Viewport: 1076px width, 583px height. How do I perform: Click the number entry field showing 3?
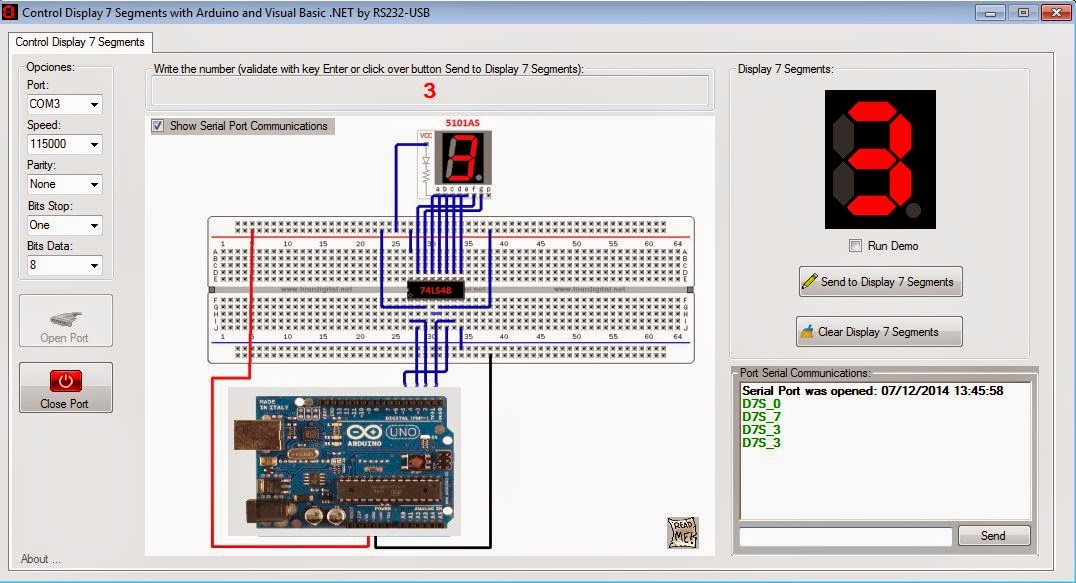[430, 91]
